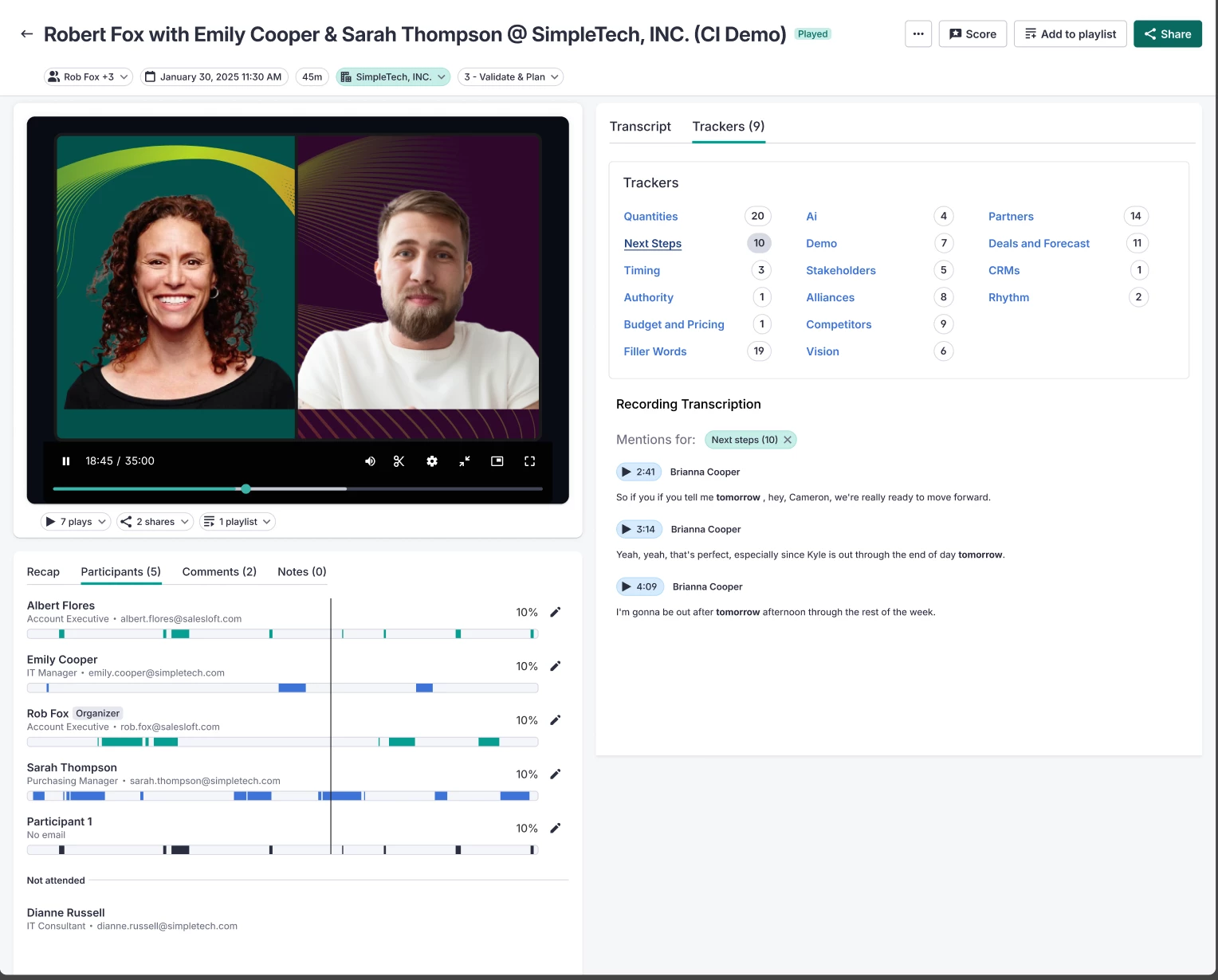This screenshot has height=980, width=1218.
Task: Click Sarah Thompson talk timeline bar
Action: (x=282, y=796)
